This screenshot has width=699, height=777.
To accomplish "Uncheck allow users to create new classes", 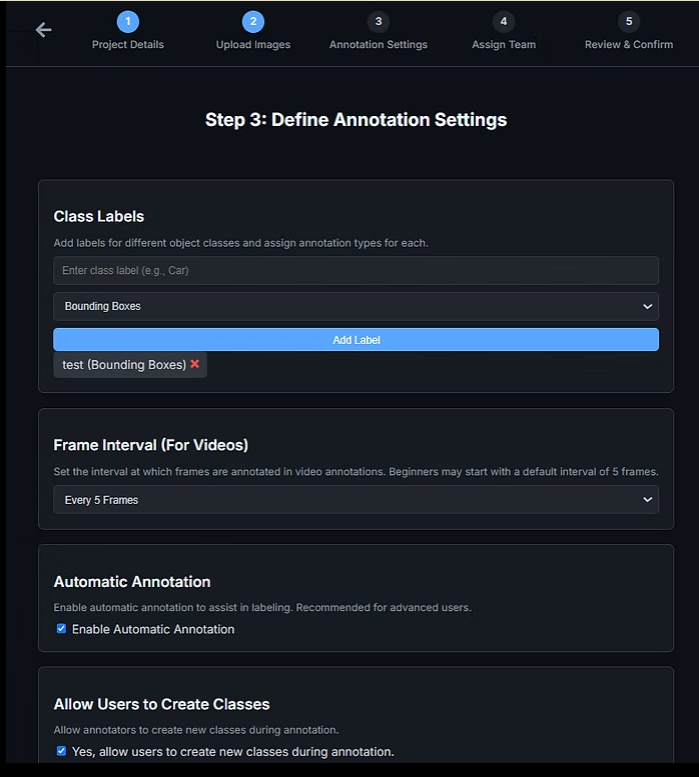I will click(61, 751).
